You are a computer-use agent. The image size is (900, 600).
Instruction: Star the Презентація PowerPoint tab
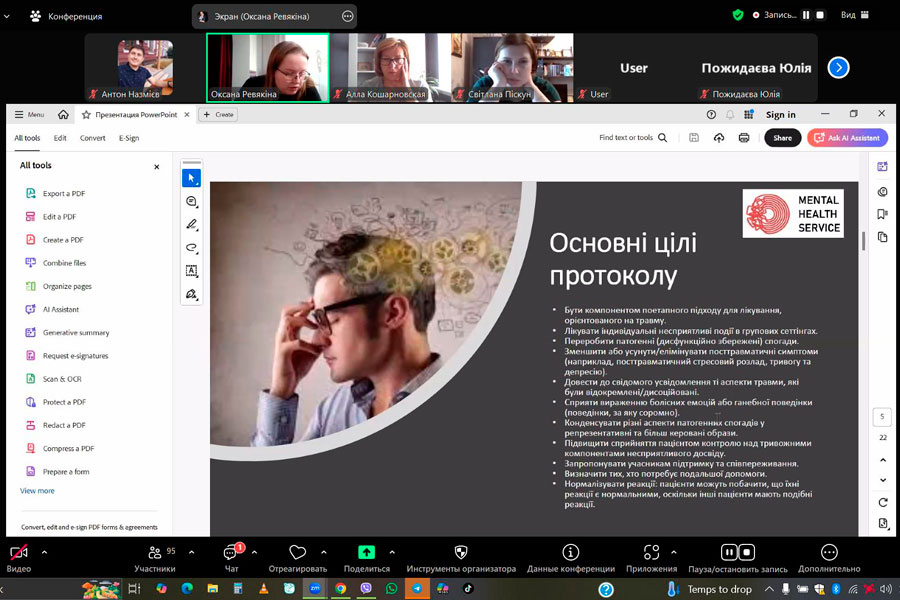pos(87,115)
